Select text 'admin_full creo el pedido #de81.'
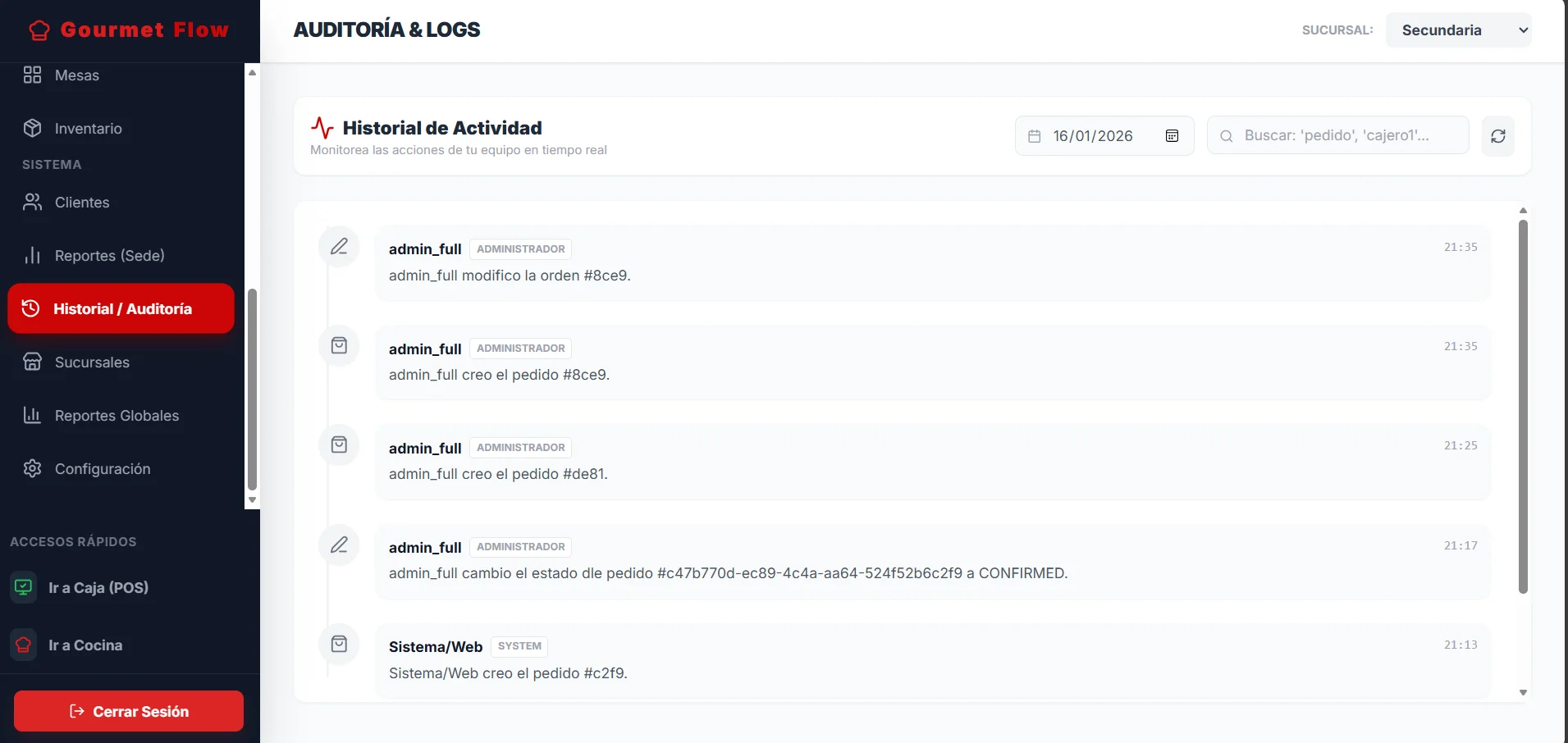 tap(498, 474)
